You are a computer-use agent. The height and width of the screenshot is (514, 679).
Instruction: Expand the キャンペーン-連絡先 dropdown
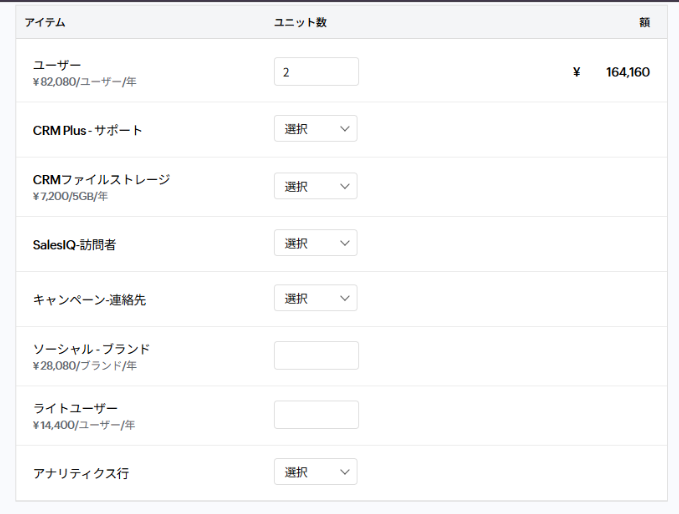pos(315,298)
